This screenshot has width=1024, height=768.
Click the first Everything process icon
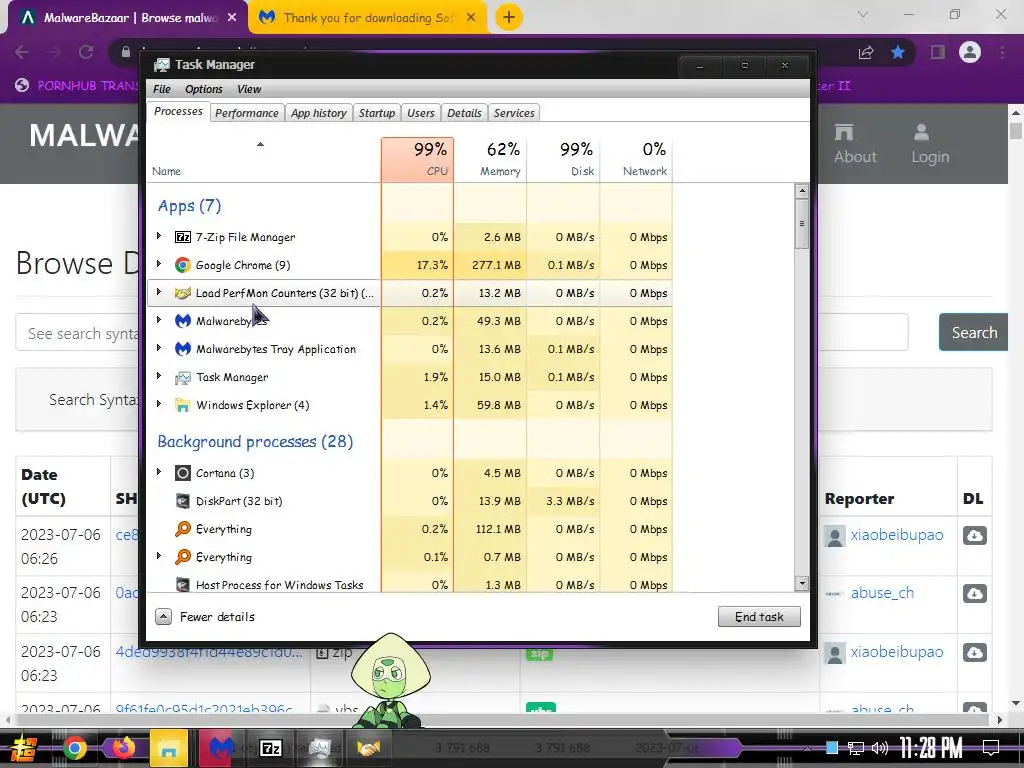pyautogui.click(x=183, y=529)
